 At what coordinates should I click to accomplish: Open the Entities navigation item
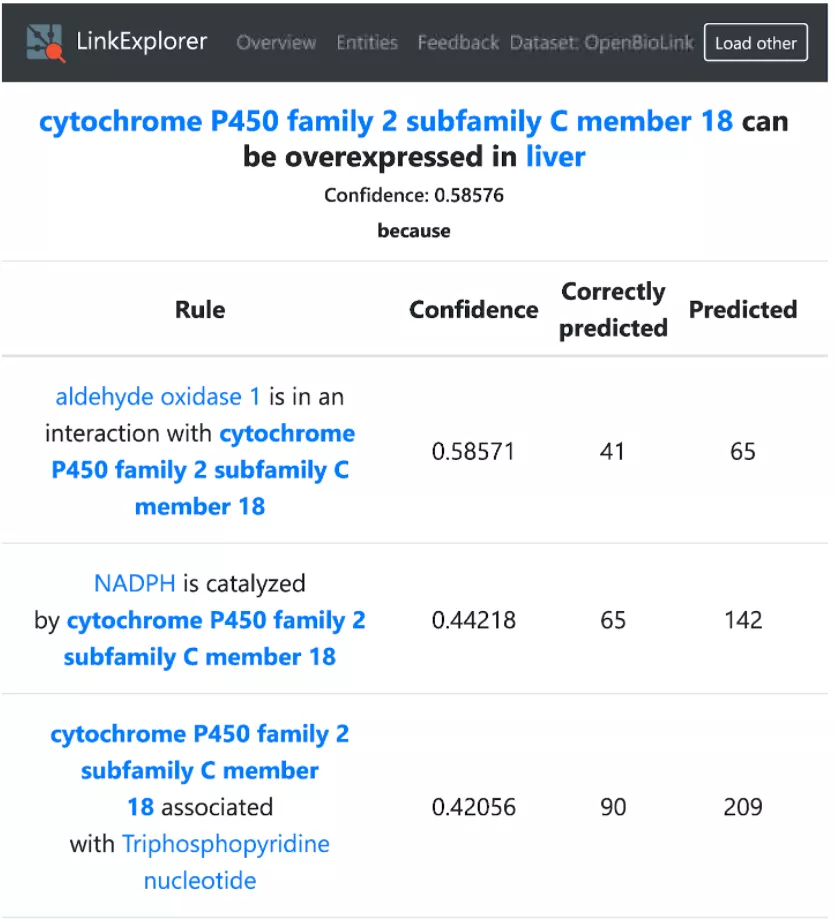coord(367,43)
